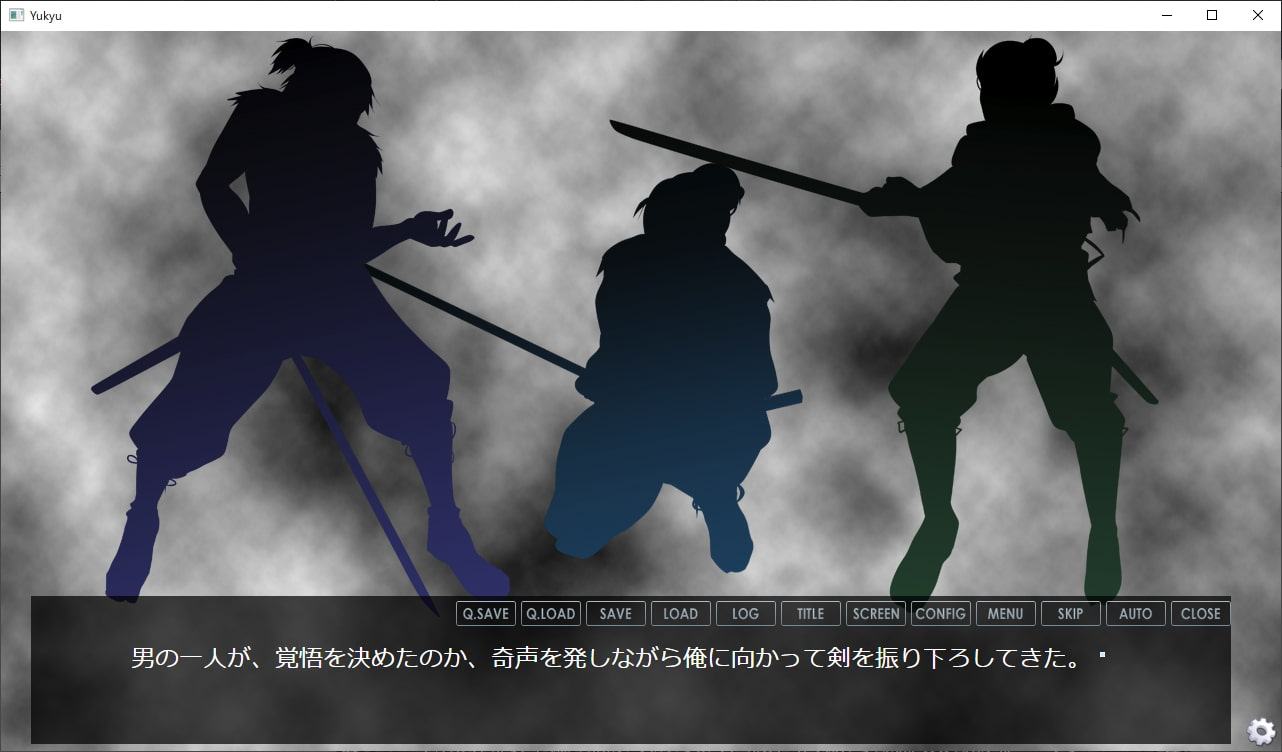This screenshot has width=1282, height=752.
Task: Open the CONFIG settings panel
Action: tap(940, 614)
